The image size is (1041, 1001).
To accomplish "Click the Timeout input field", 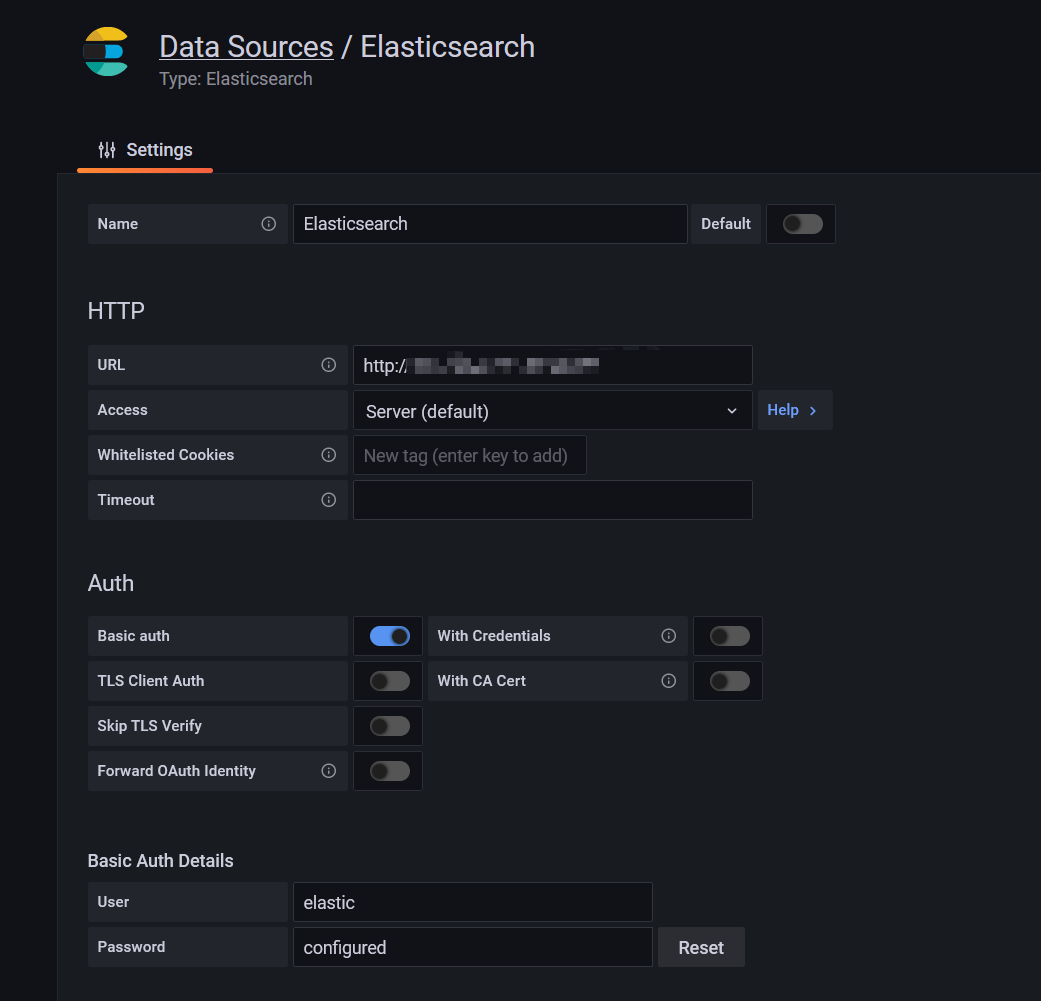I will tap(552, 500).
